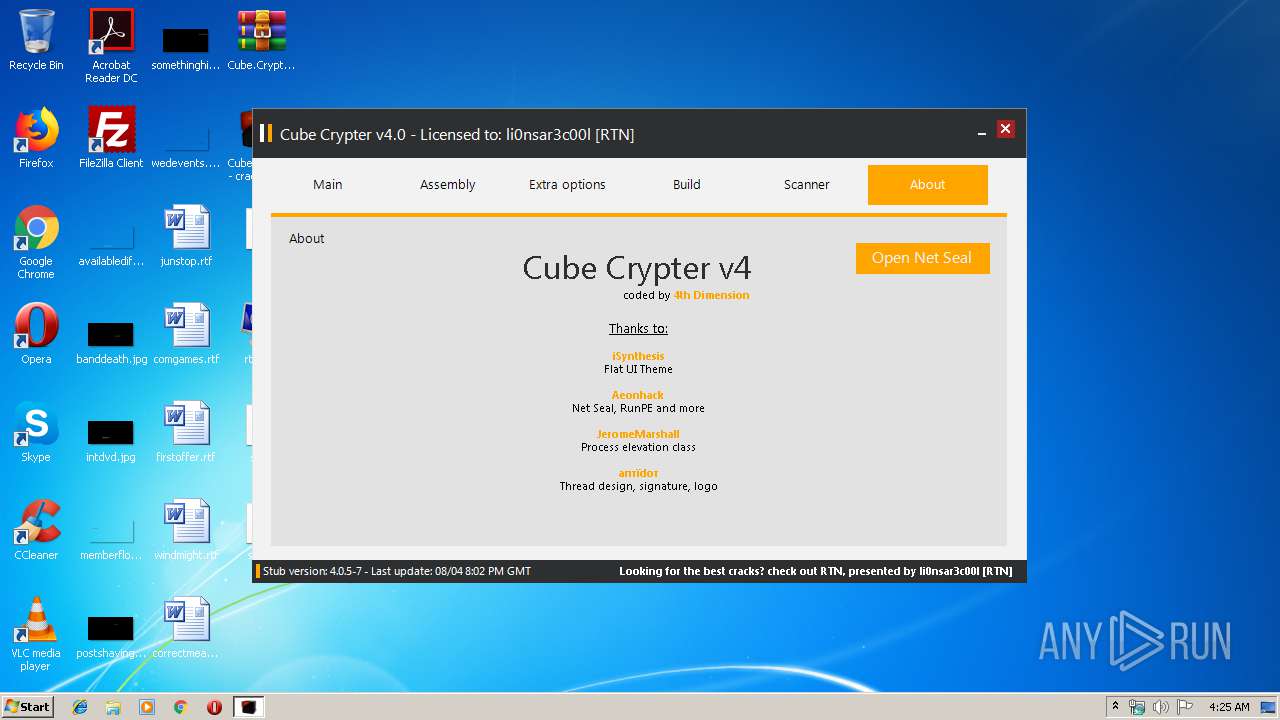Click the 'Cube Crypter v4' title text
Screen dimensions: 1280x720
coord(637,268)
